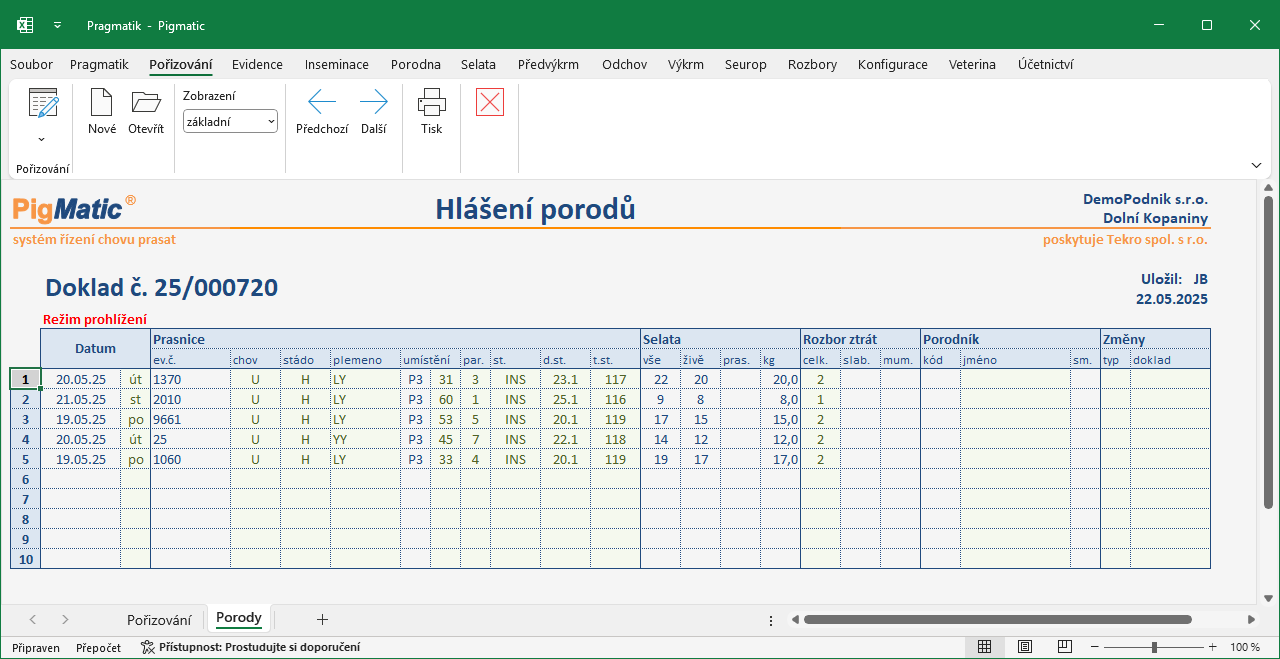Create a new document with Nové
The height and width of the screenshot is (659, 1280).
point(102,112)
